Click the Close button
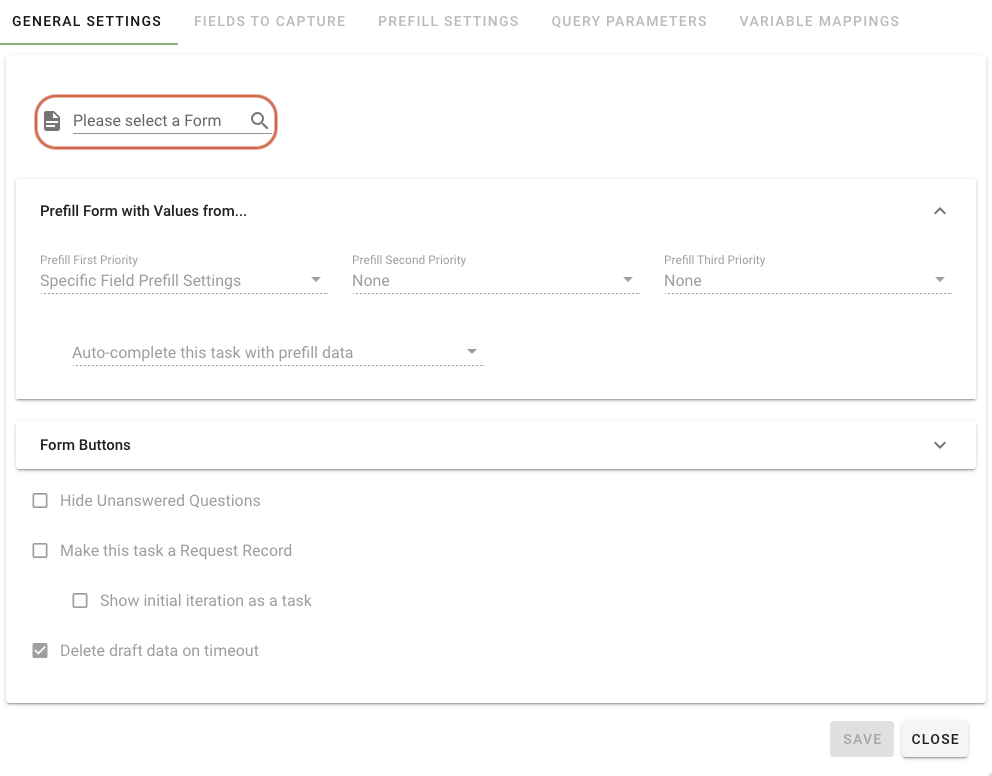The image size is (992, 776). [934, 738]
